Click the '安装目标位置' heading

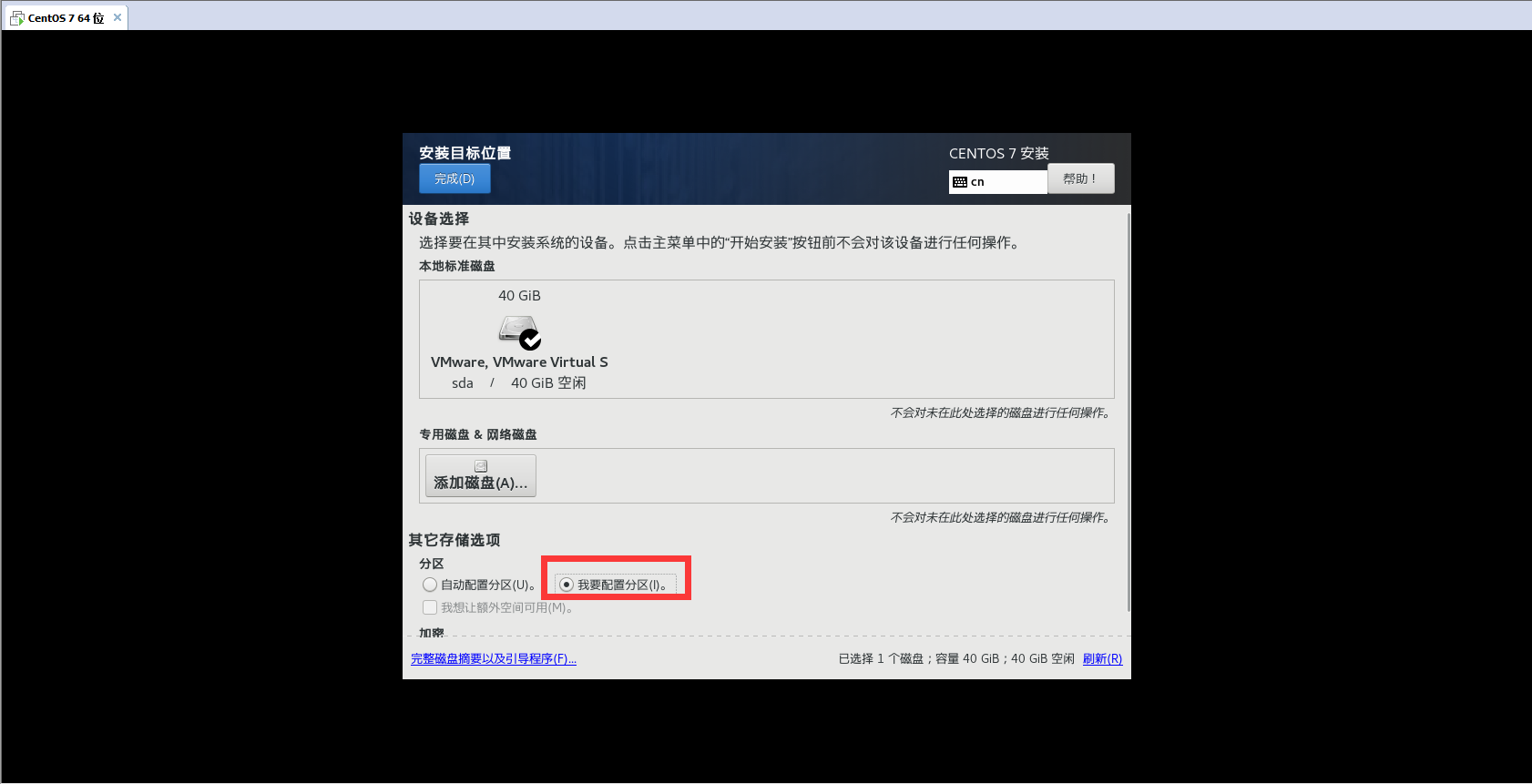[465, 153]
